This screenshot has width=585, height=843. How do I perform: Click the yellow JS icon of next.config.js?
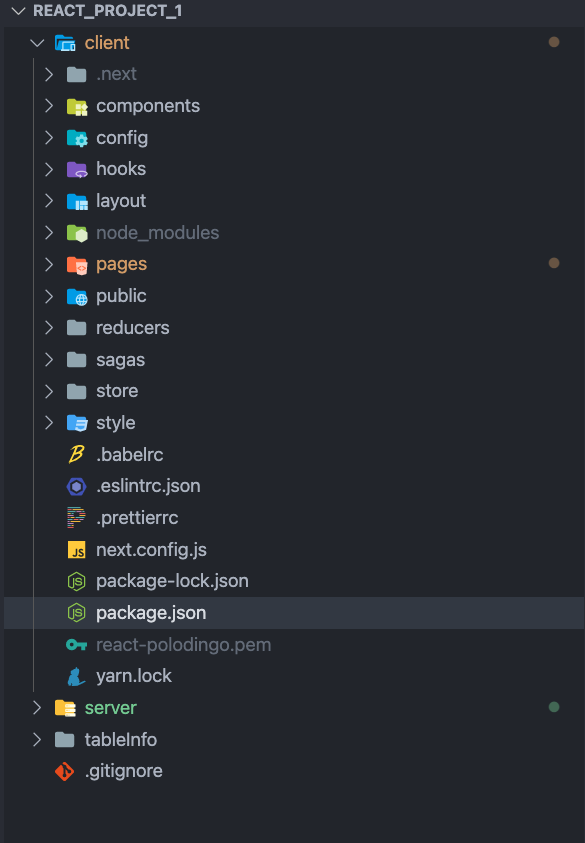point(76,550)
